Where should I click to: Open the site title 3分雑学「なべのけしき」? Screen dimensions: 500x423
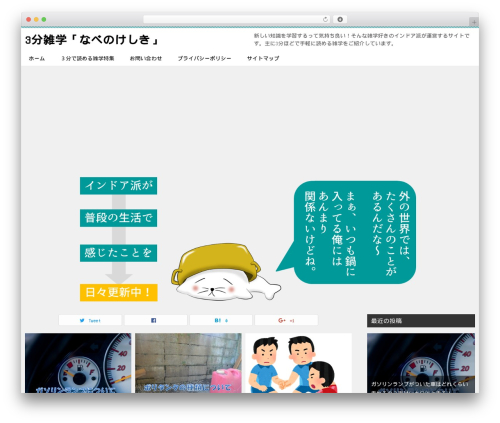[x=92, y=40]
